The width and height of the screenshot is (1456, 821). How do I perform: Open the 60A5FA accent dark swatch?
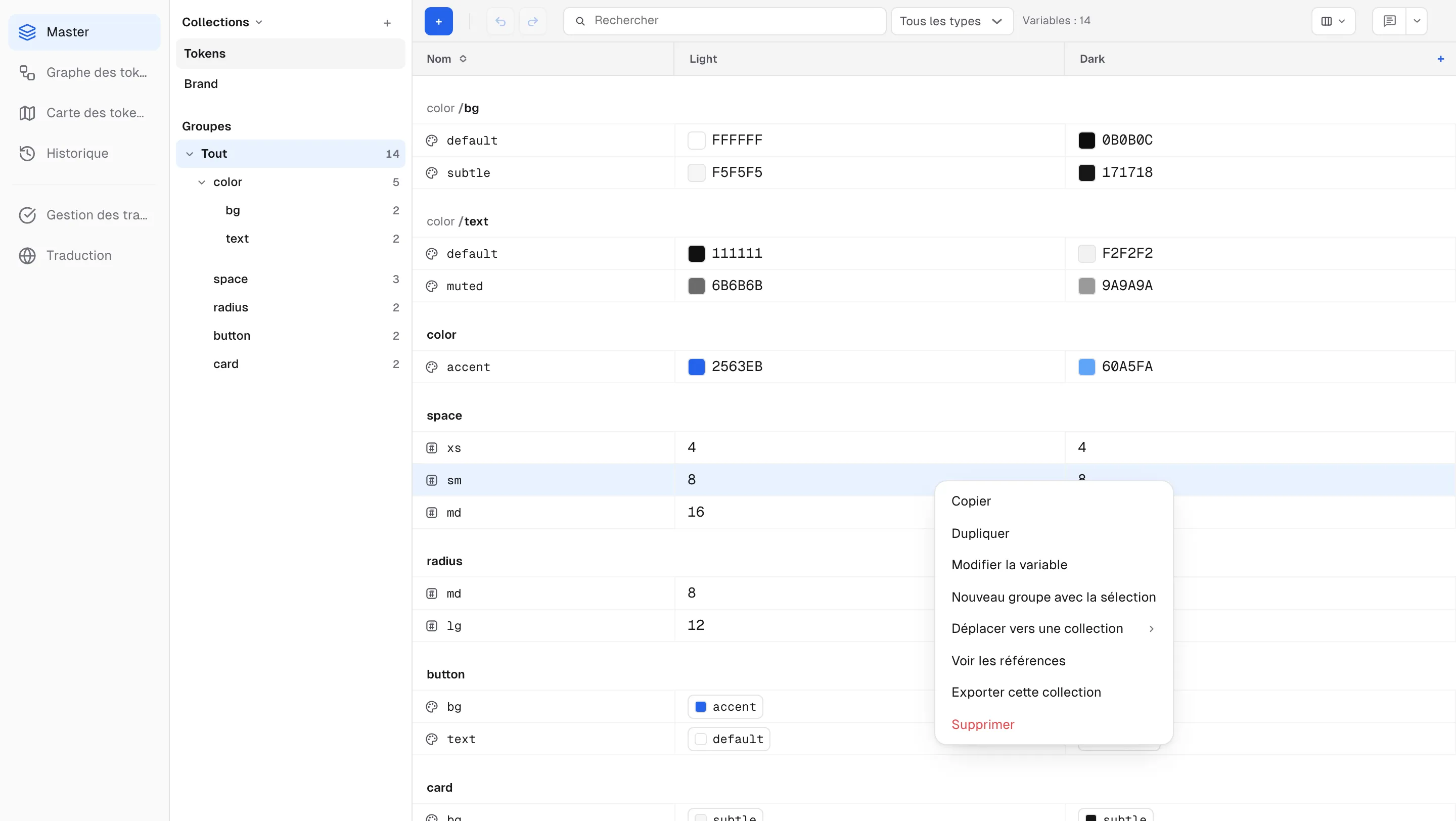[1086, 367]
